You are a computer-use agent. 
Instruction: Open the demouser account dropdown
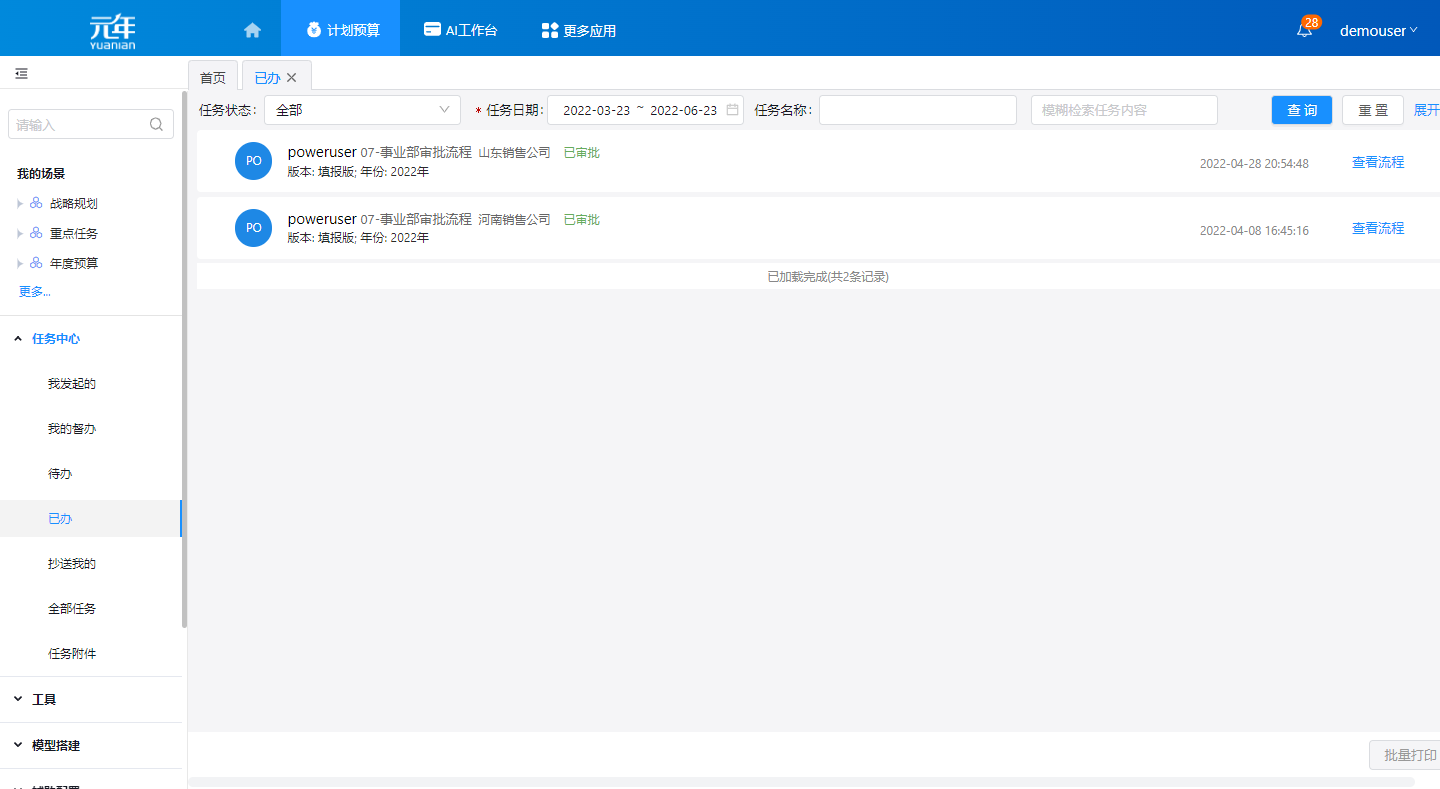[x=1378, y=30]
